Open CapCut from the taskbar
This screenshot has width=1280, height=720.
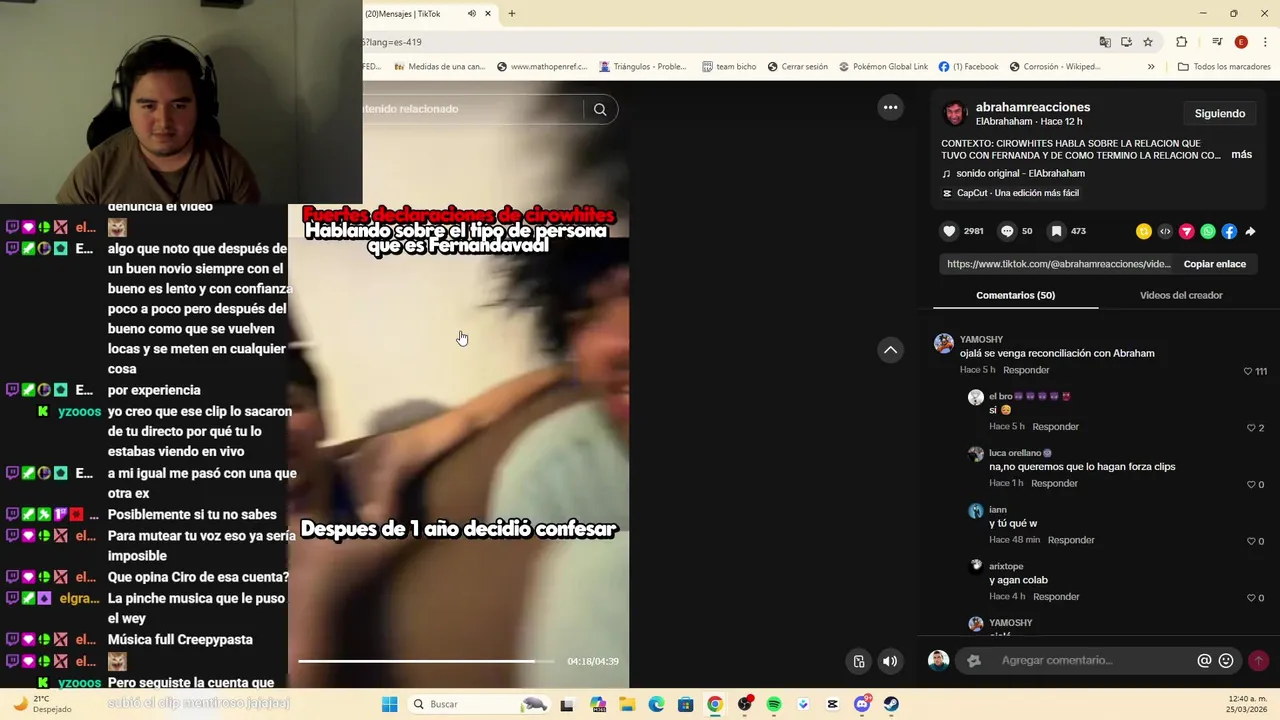click(x=832, y=705)
